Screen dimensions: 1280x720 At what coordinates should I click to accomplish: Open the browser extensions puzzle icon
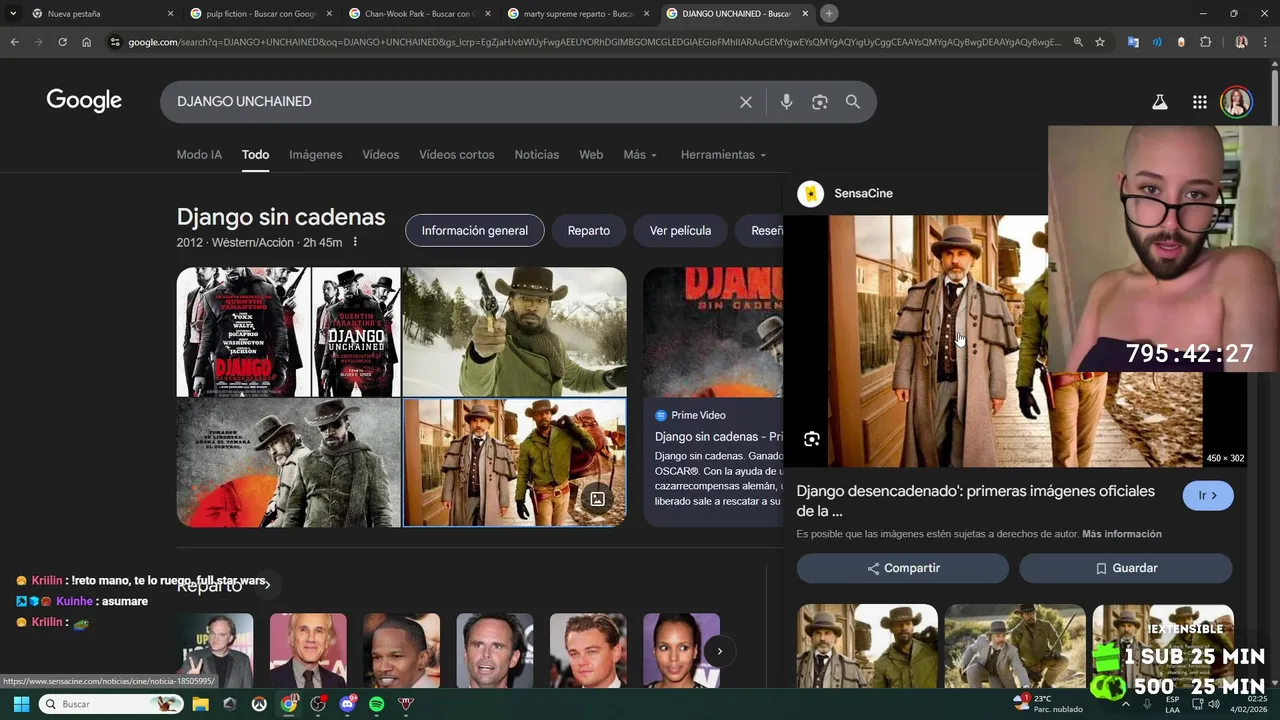[1205, 42]
